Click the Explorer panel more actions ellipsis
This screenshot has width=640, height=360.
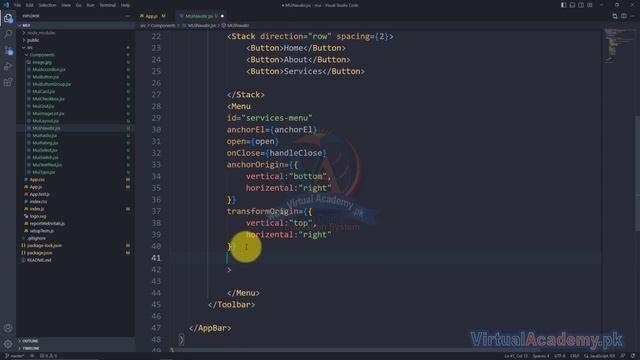tap(127, 16)
